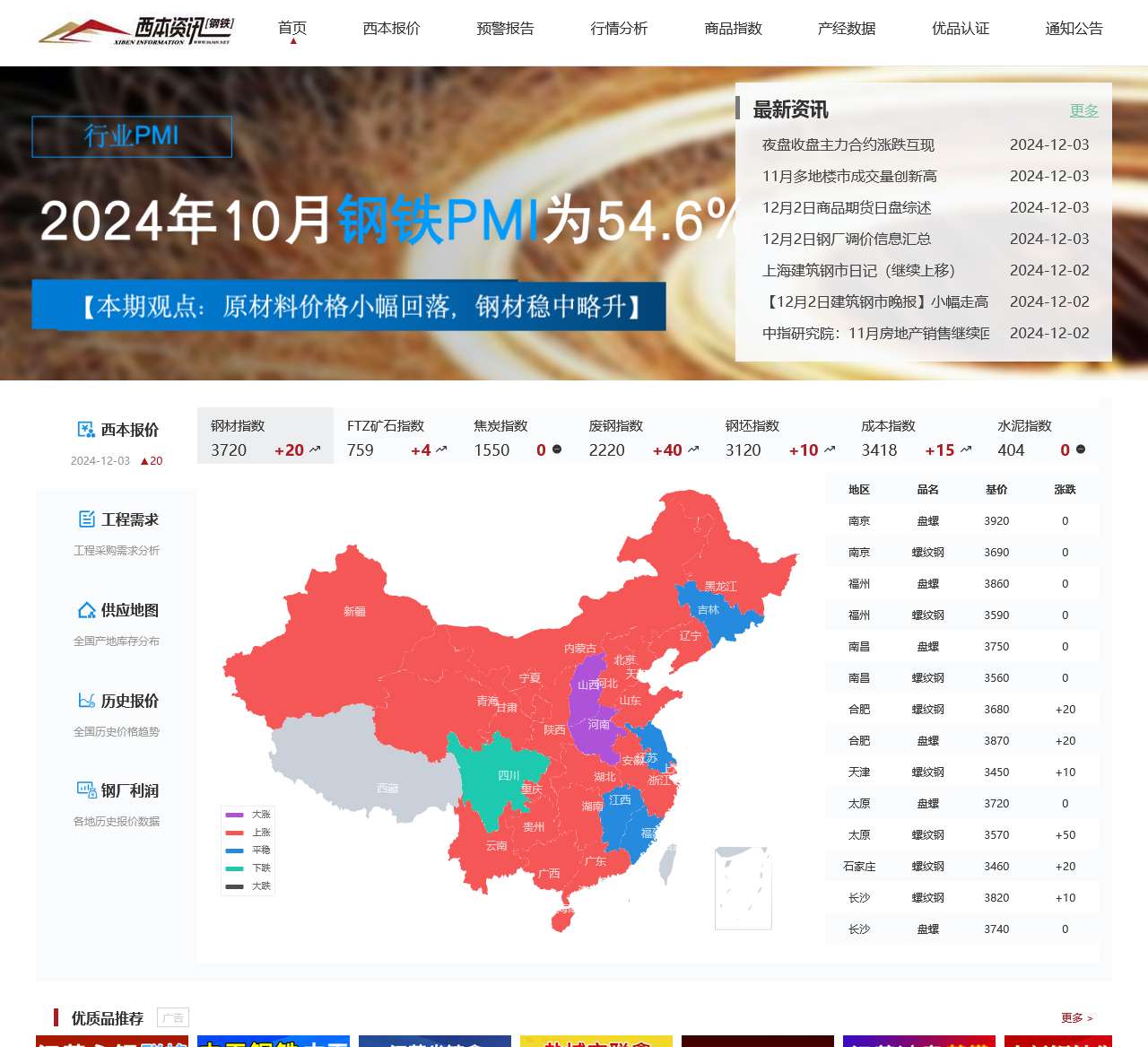Image resolution: width=1148 pixels, height=1047 pixels.
Task: Click trend arrow icon beside 成本指数 +15
Action: pyautogui.click(x=966, y=449)
